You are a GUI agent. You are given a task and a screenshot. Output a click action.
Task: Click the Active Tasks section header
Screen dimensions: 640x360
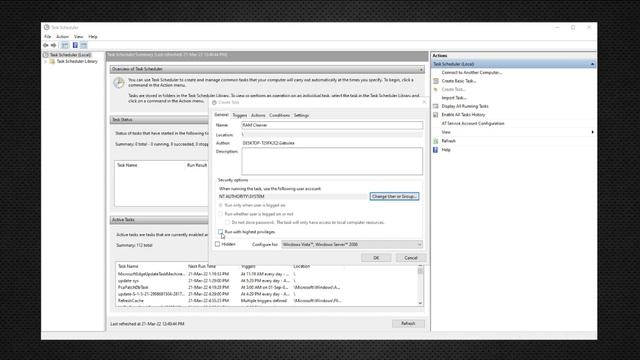click(x=159, y=220)
